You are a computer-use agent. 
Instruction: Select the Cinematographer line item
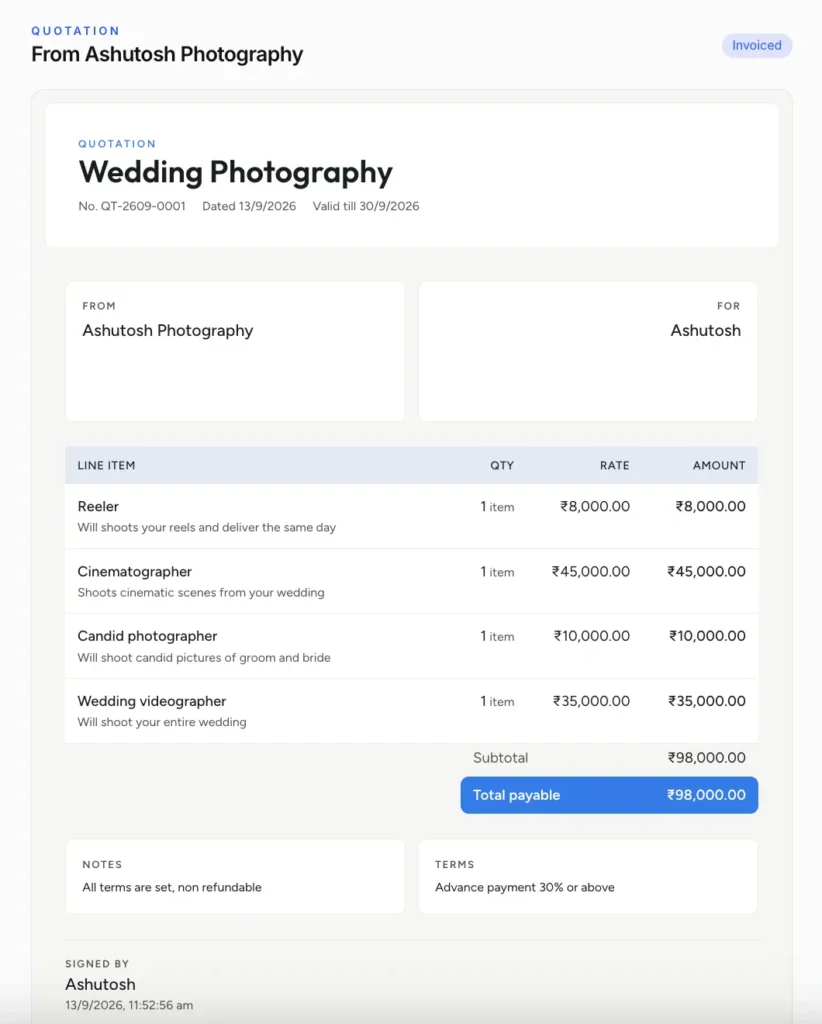coord(411,581)
